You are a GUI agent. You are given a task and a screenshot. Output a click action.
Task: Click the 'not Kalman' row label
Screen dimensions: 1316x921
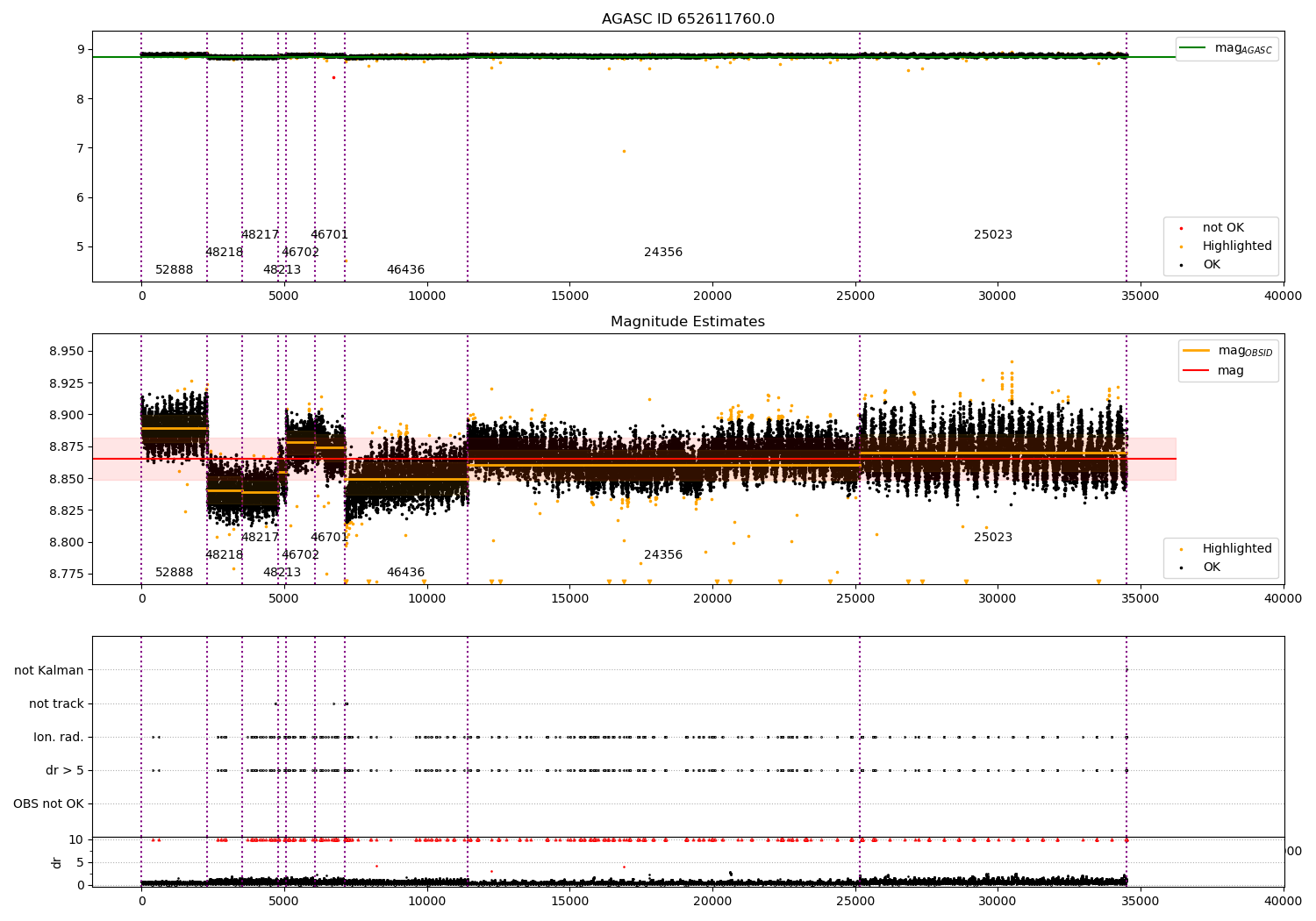[x=49, y=670]
